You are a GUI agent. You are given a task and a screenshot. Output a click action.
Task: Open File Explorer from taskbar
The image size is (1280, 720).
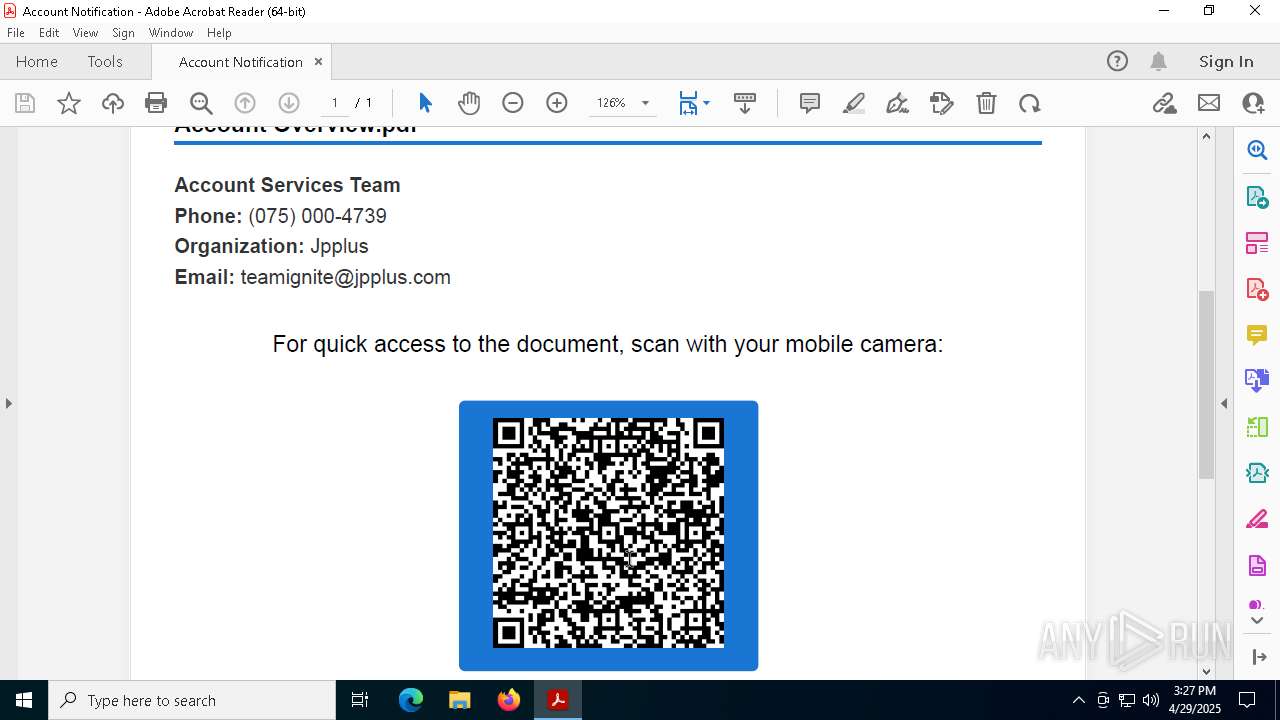460,700
